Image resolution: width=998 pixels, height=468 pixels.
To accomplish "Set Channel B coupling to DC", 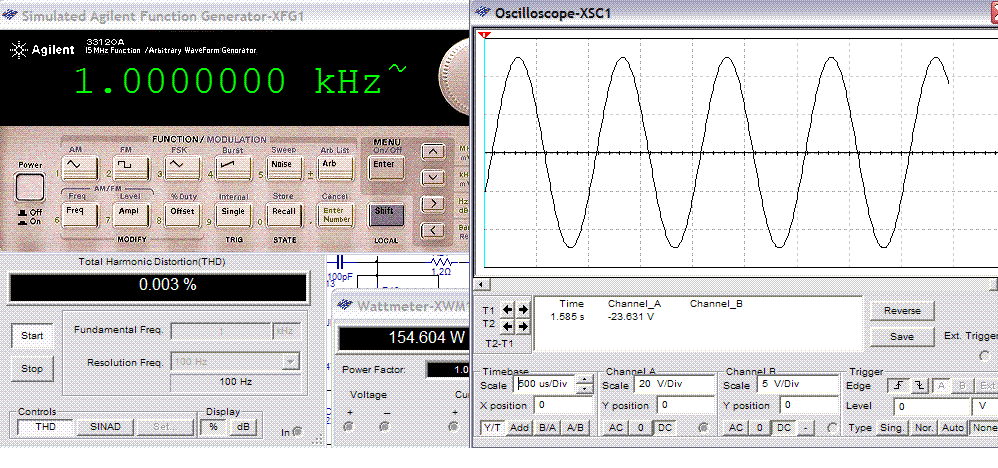I will pos(784,428).
